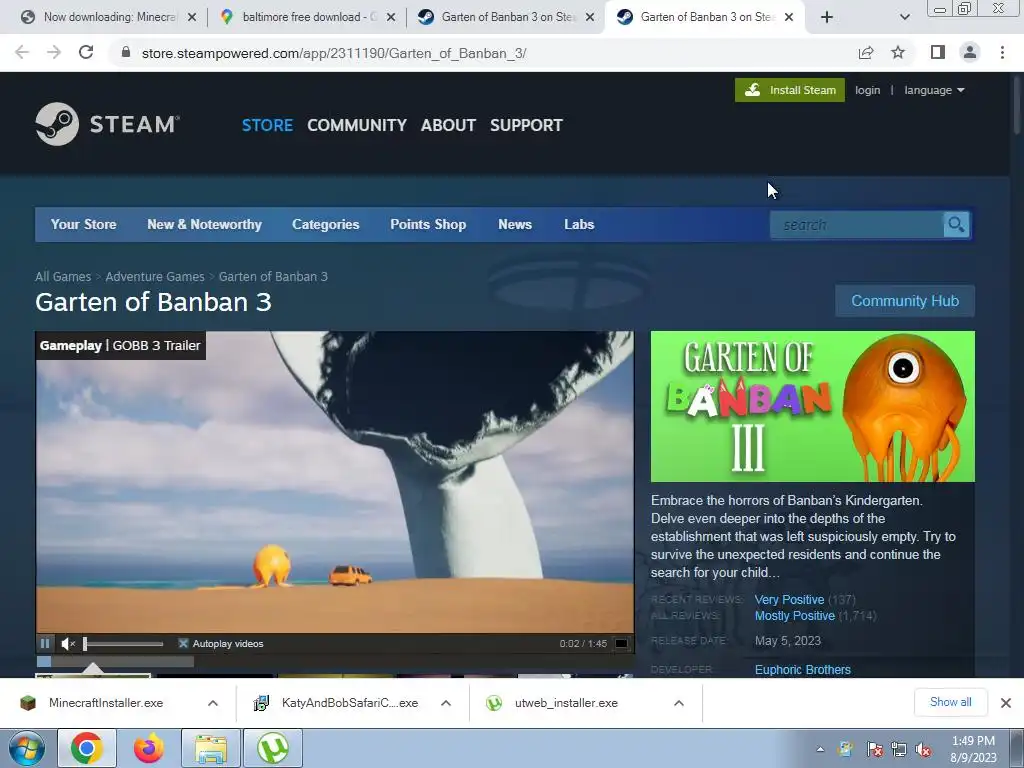Screen dimensions: 1024x768
Task: Open the ABOUT menu
Action: 448,125
